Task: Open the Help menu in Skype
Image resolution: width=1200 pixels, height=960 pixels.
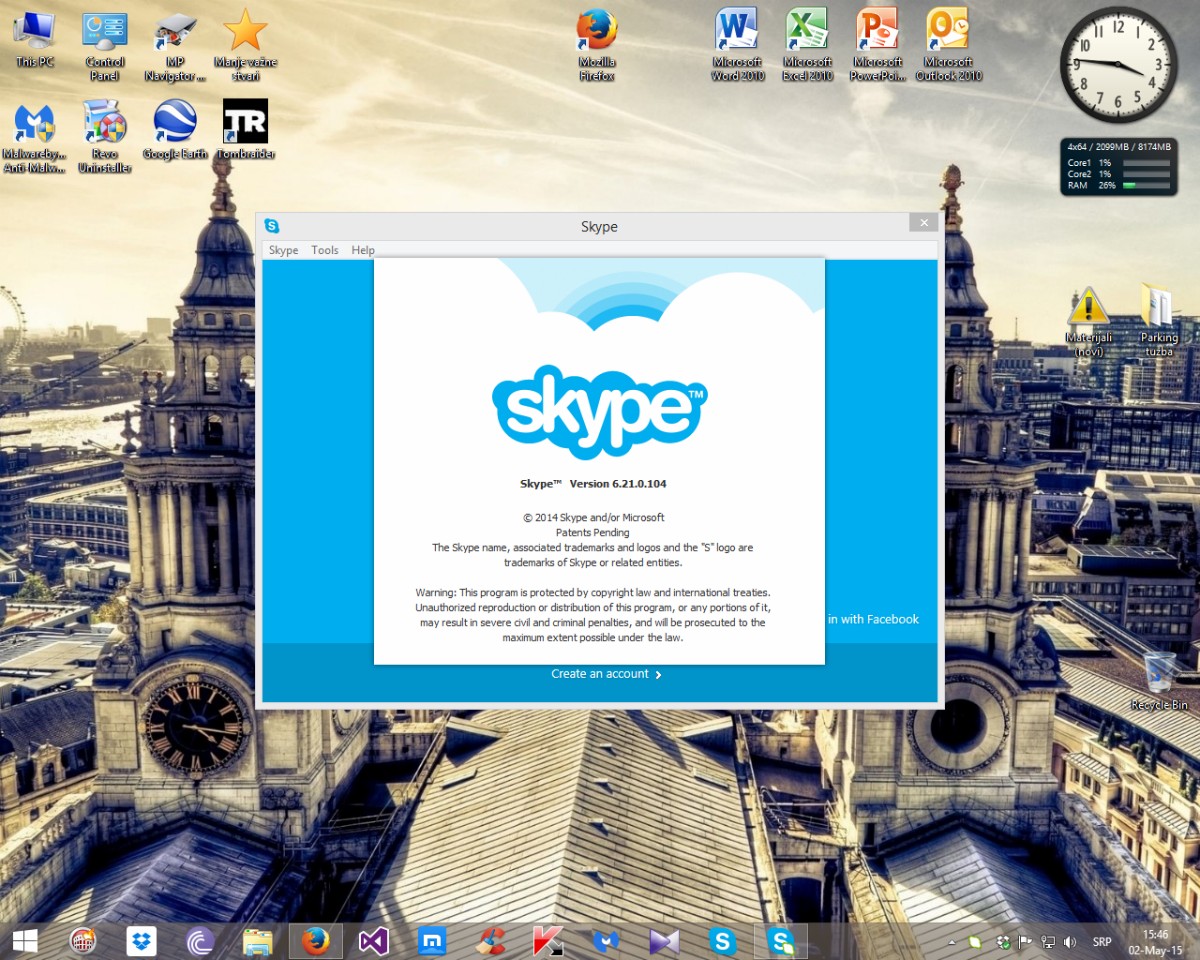Action: pos(363,250)
